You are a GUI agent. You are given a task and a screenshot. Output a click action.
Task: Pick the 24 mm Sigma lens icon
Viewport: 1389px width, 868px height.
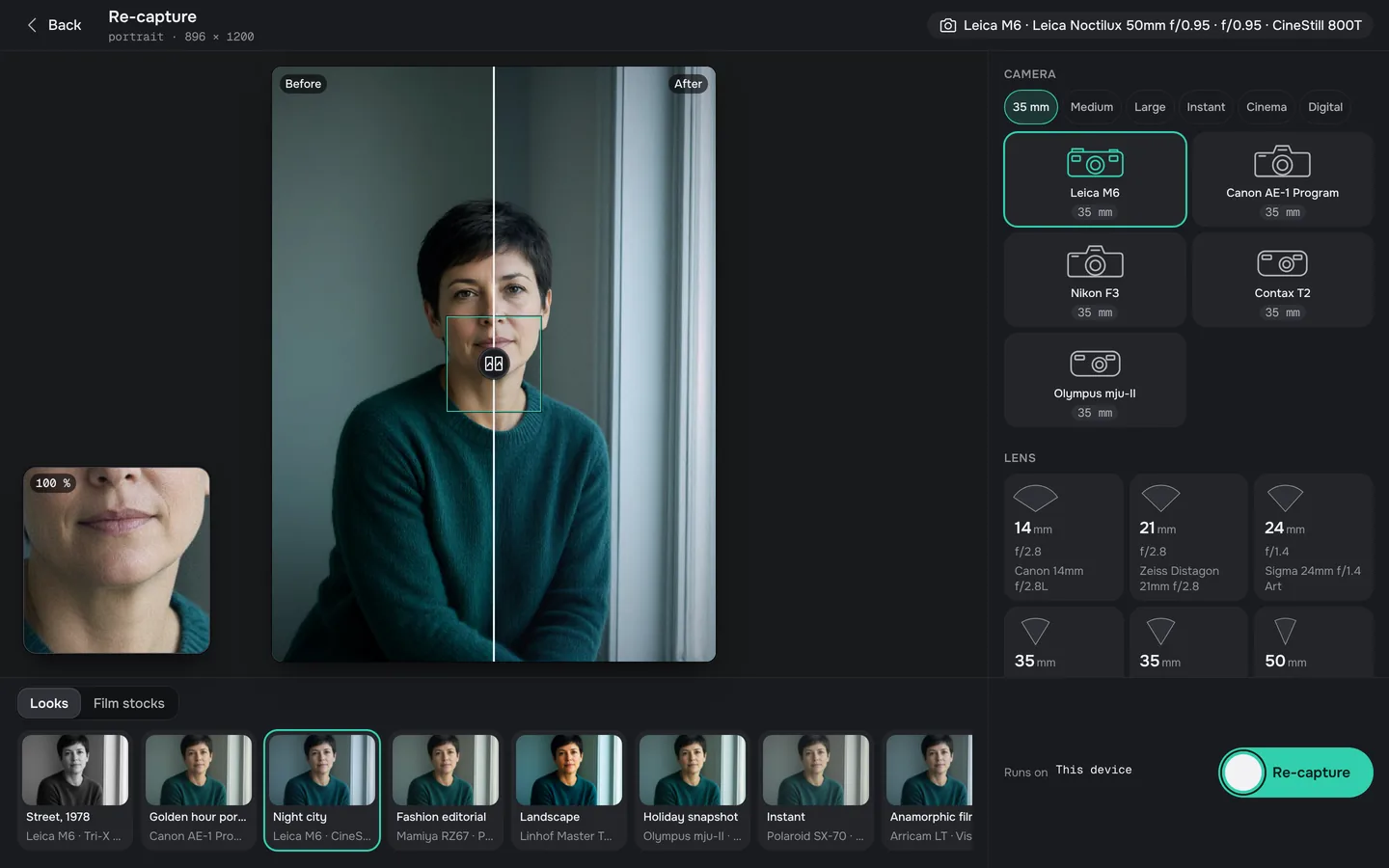click(x=1285, y=498)
